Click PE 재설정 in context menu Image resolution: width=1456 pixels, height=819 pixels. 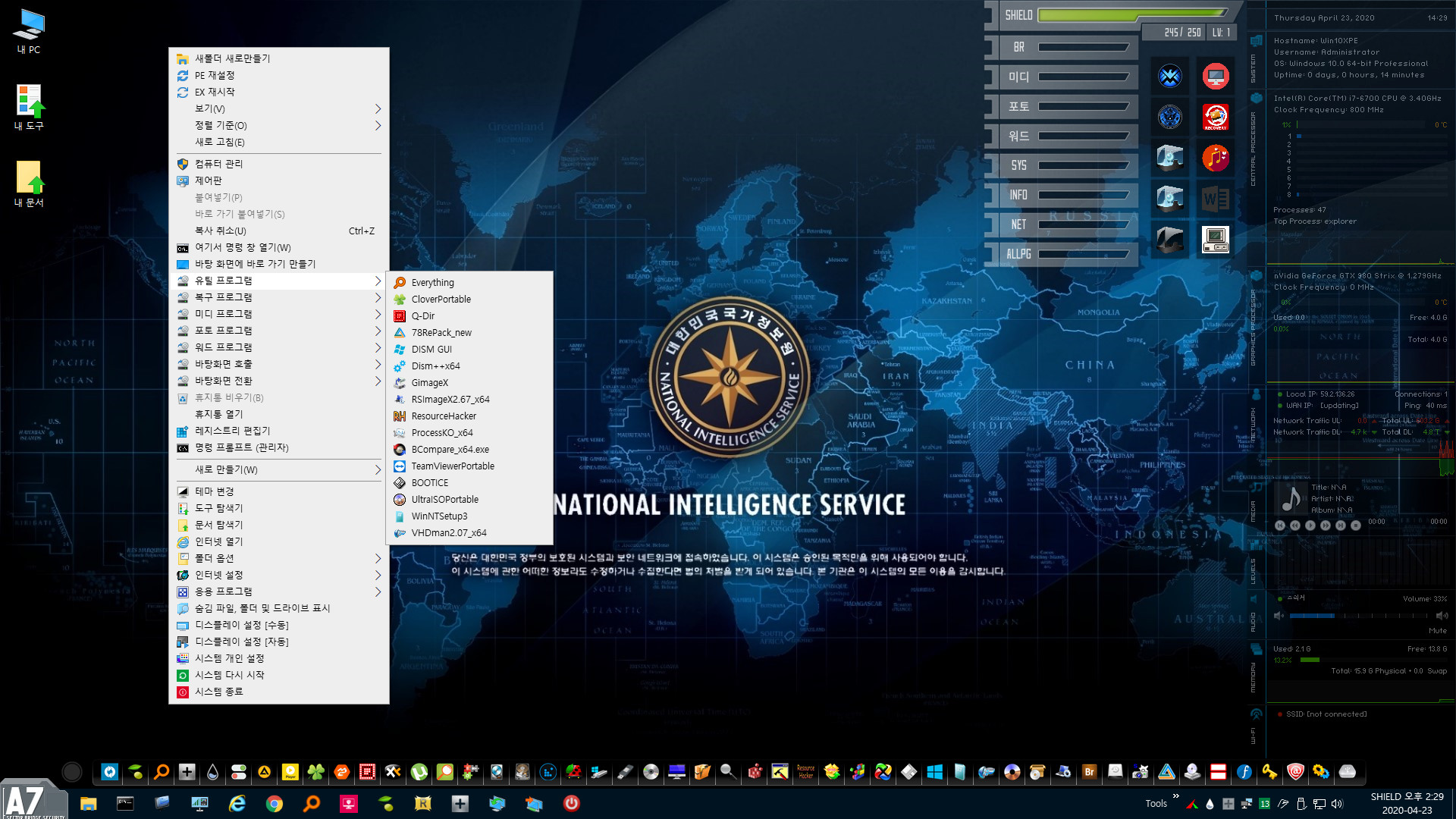click(278, 75)
